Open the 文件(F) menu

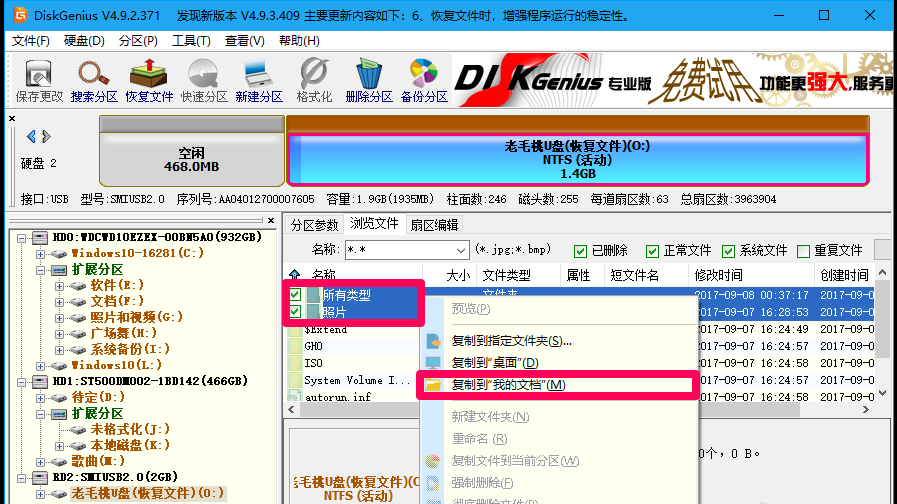(31, 41)
